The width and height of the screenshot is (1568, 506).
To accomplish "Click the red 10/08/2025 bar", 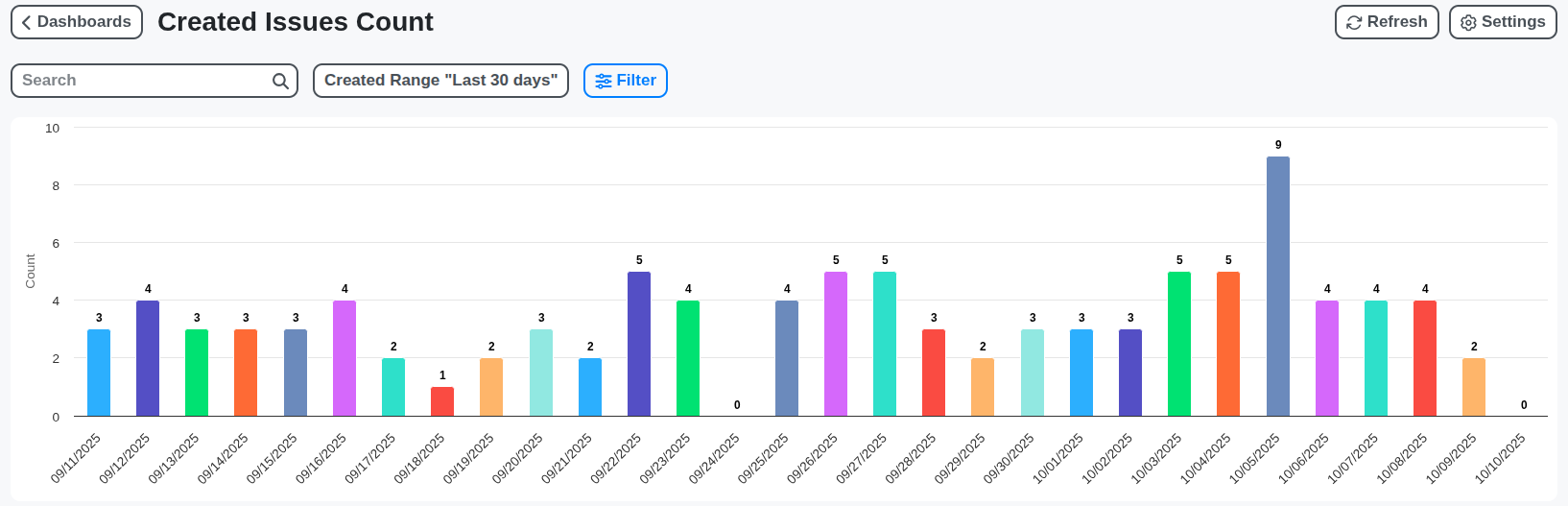I will click(x=1425, y=358).
